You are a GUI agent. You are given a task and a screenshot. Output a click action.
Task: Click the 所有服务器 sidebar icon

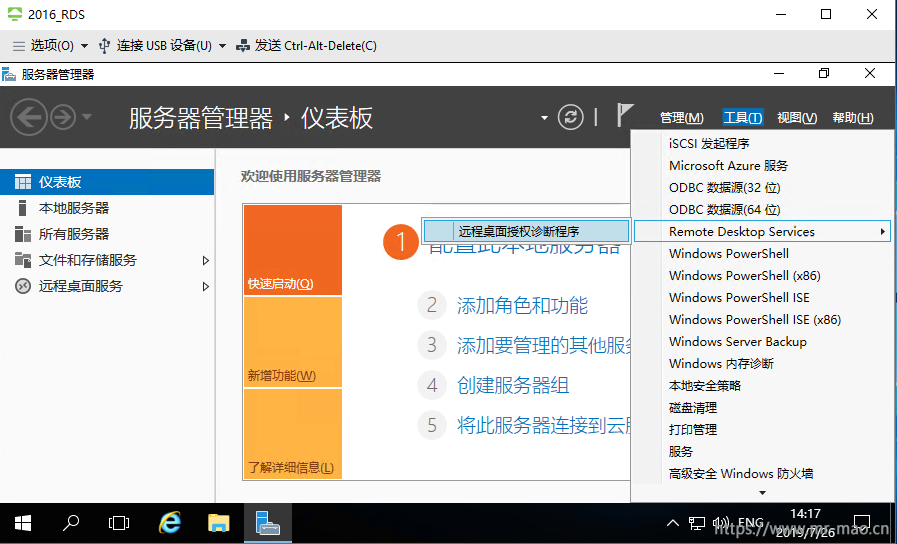point(23,234)
